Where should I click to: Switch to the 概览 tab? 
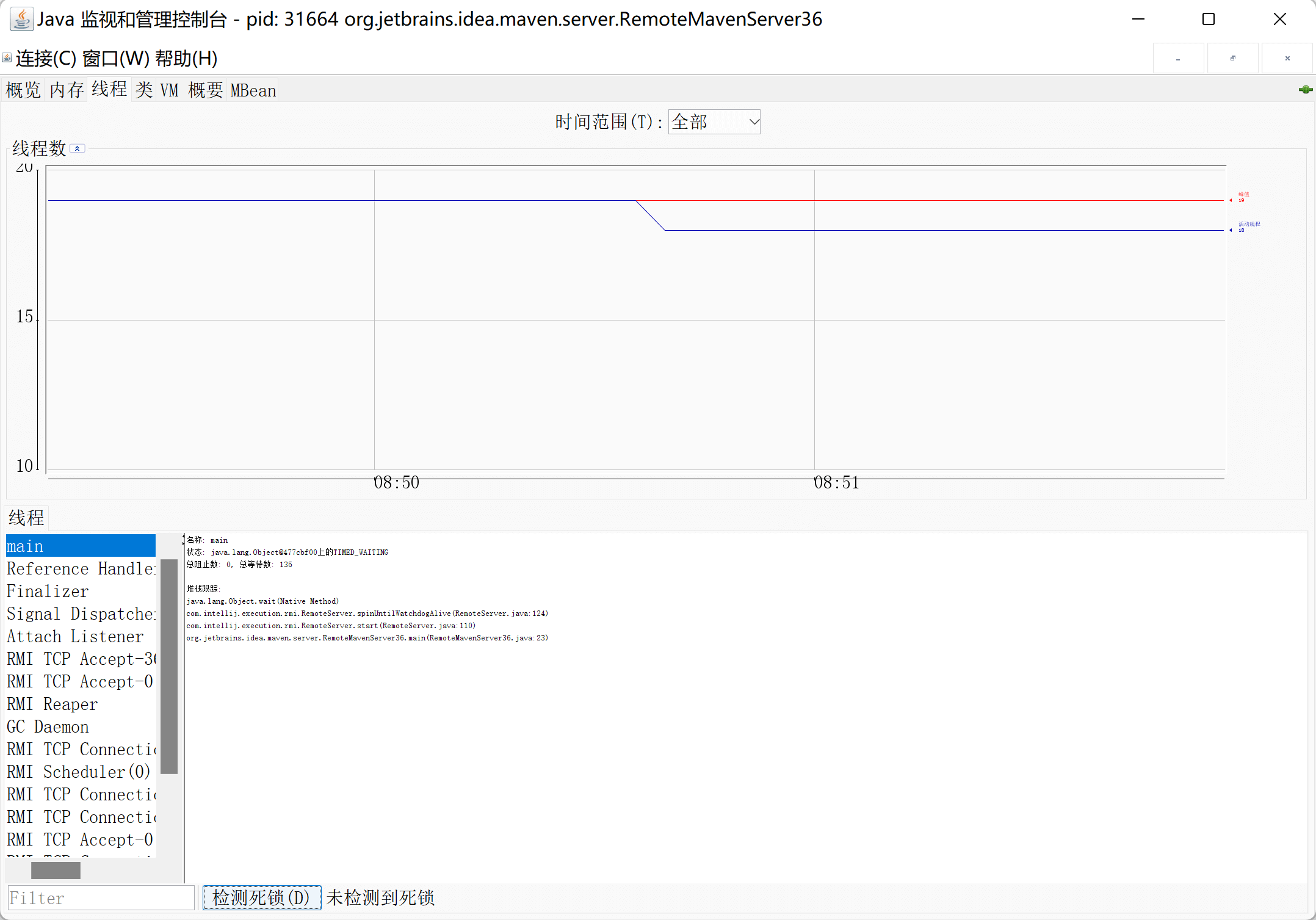point(23,90)
